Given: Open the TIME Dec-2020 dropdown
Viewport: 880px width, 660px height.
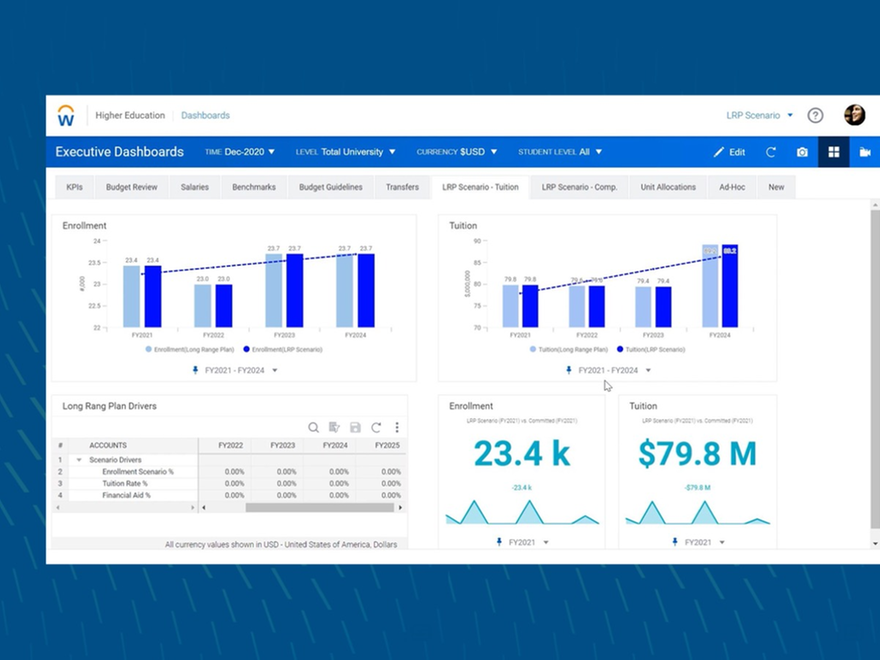Looking at the screenshot, I should pos(240,152).
